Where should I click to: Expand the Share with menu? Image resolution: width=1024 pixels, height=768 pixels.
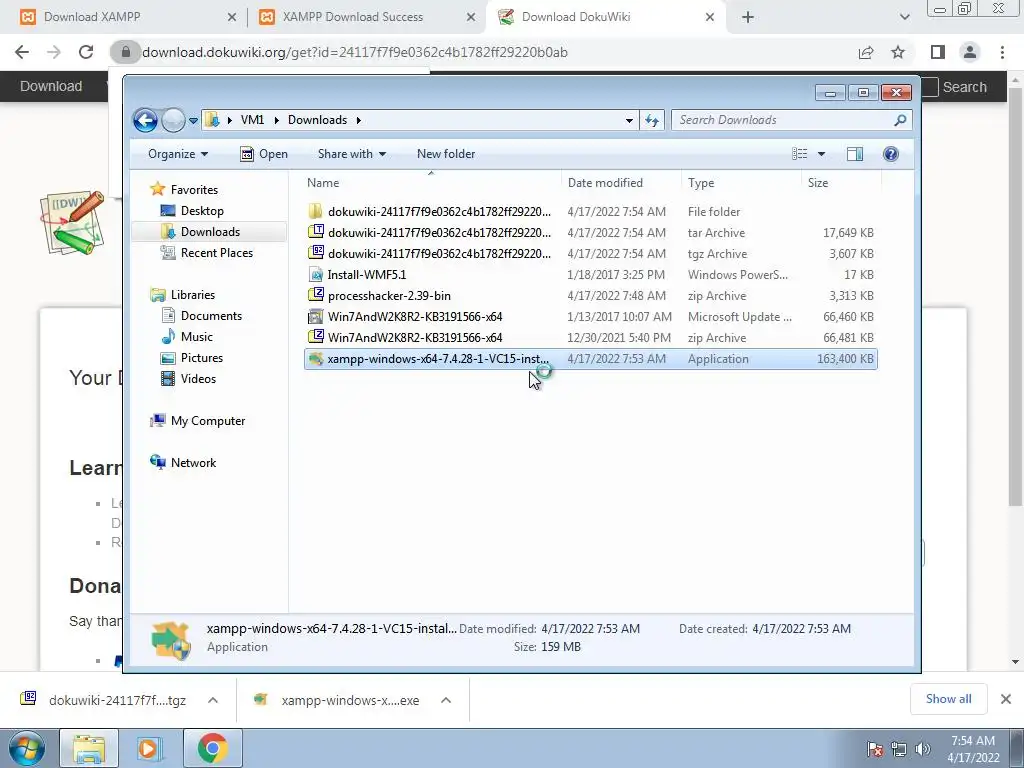coord(351,154)
